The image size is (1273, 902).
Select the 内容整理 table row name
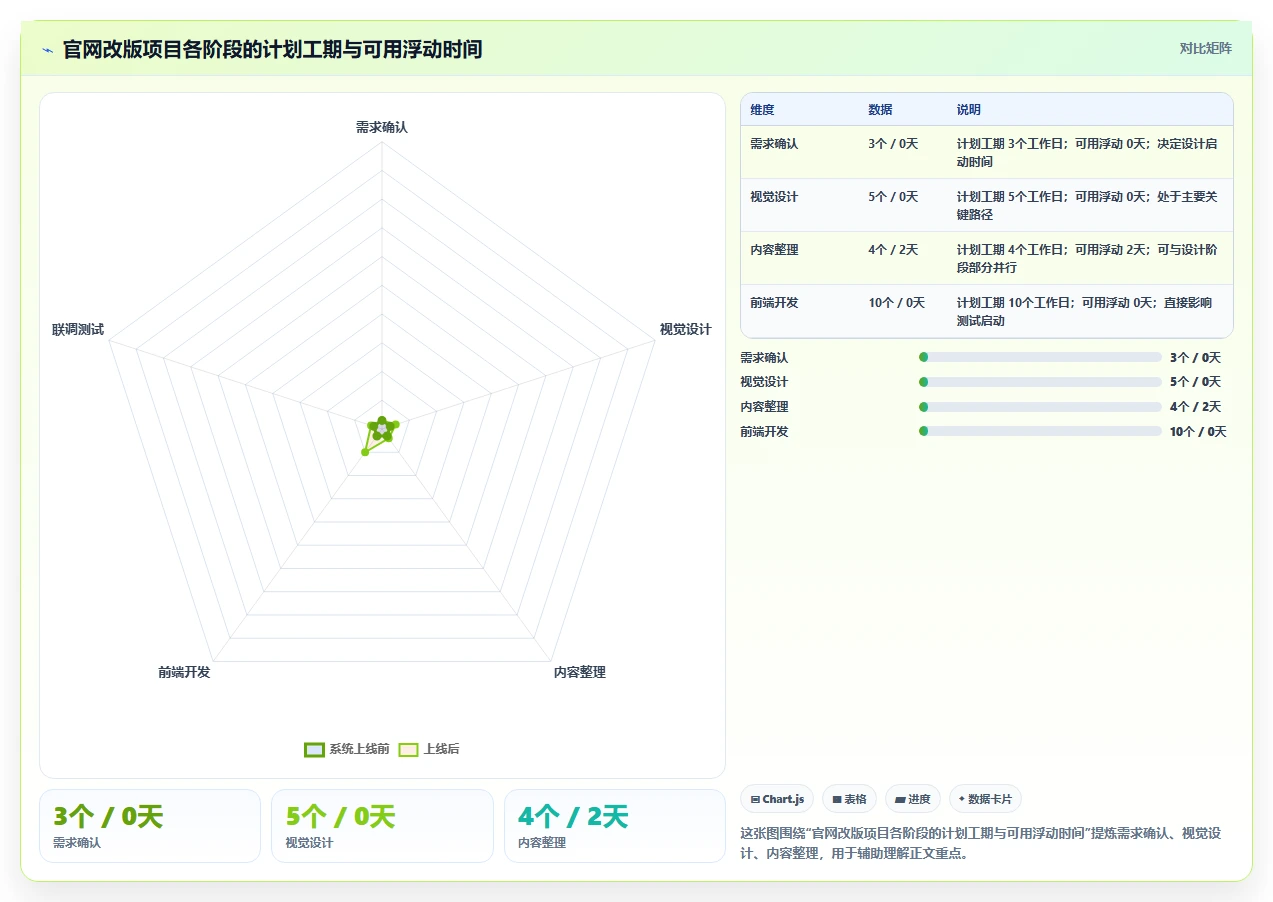click(774, 250)
